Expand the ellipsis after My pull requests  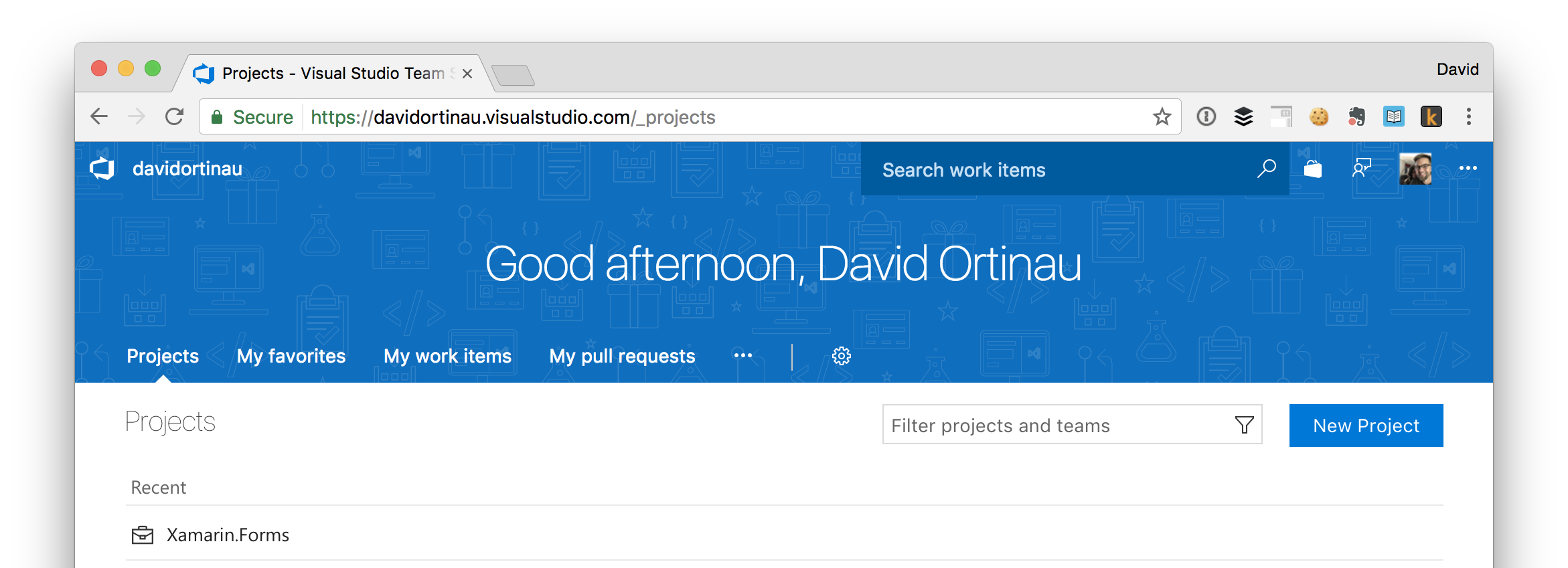click(743, 356)
